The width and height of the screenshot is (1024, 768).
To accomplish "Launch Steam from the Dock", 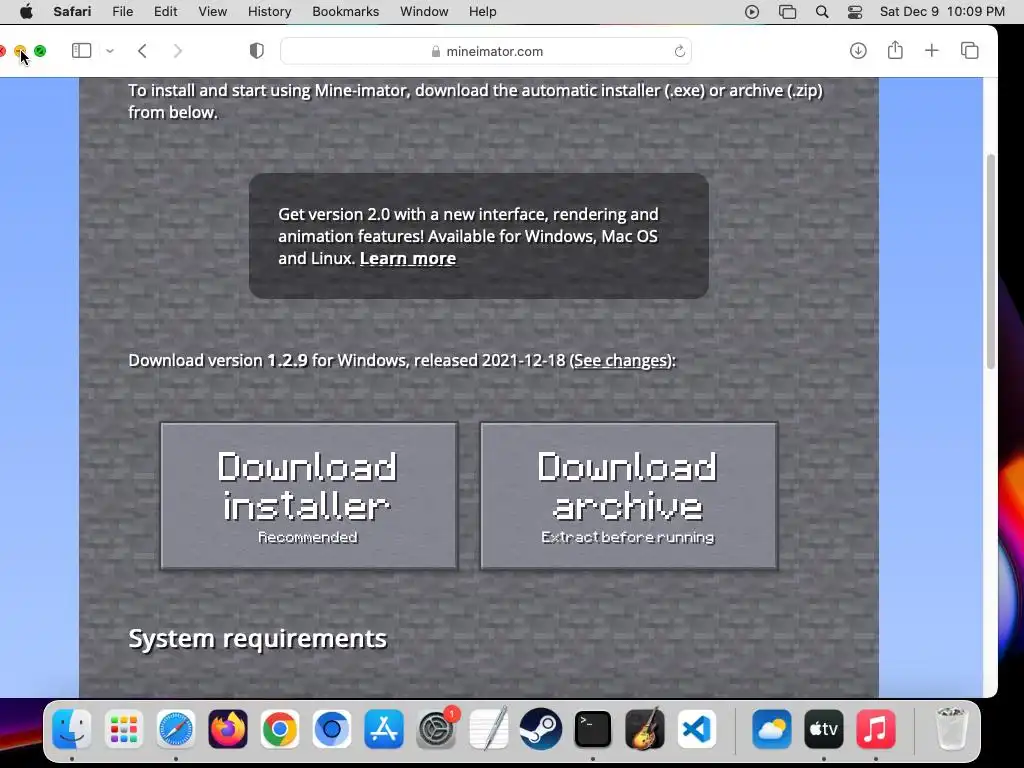I will point(541,729).
